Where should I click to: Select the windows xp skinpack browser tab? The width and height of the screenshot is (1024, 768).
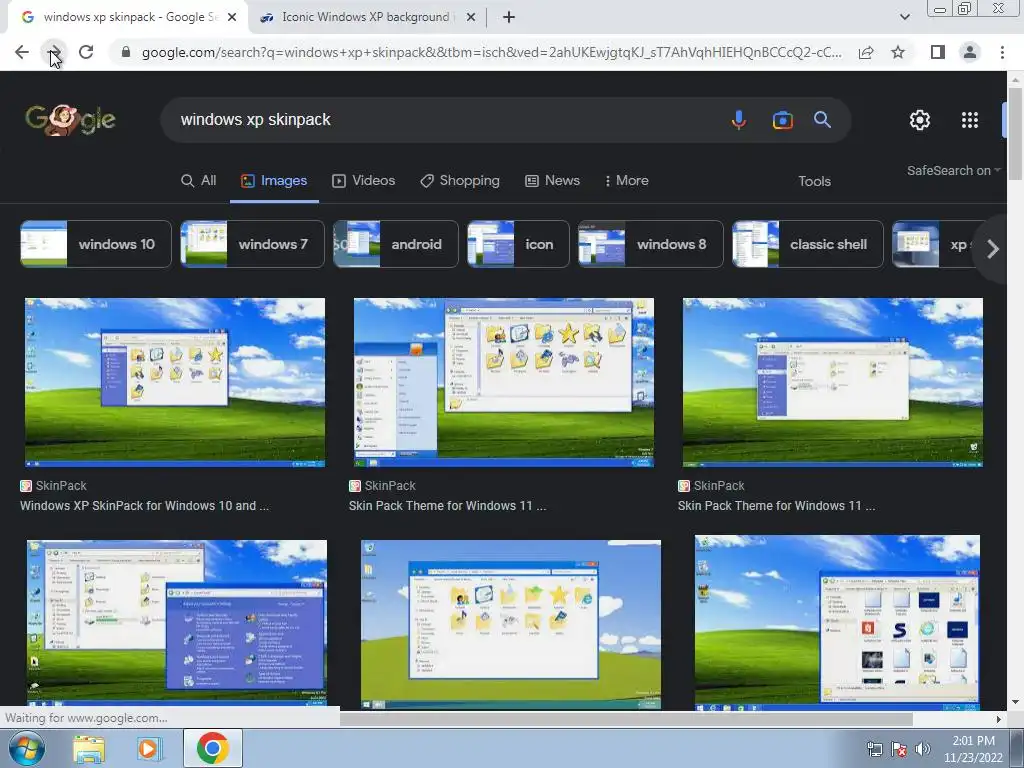(127, 17)
